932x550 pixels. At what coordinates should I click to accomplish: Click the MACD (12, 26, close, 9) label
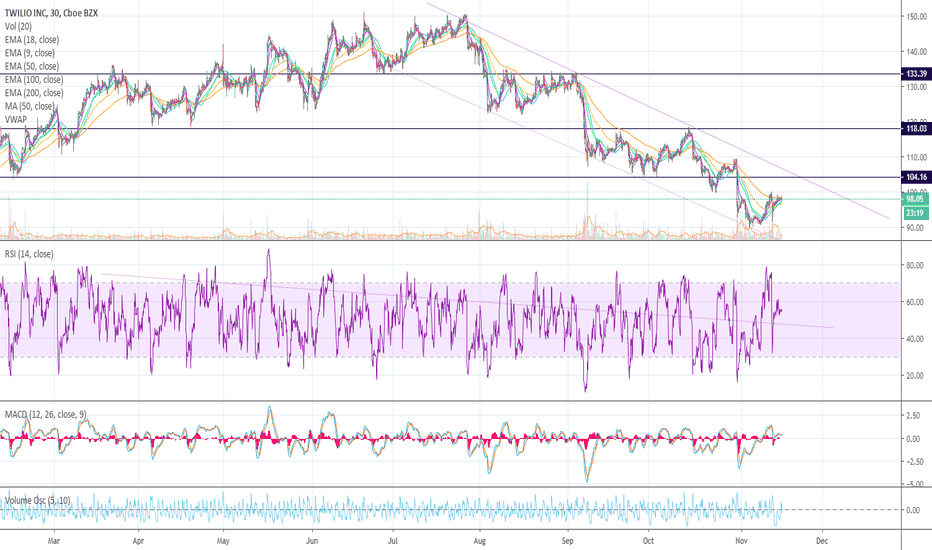pyautogui.click(x=46, y=414)
